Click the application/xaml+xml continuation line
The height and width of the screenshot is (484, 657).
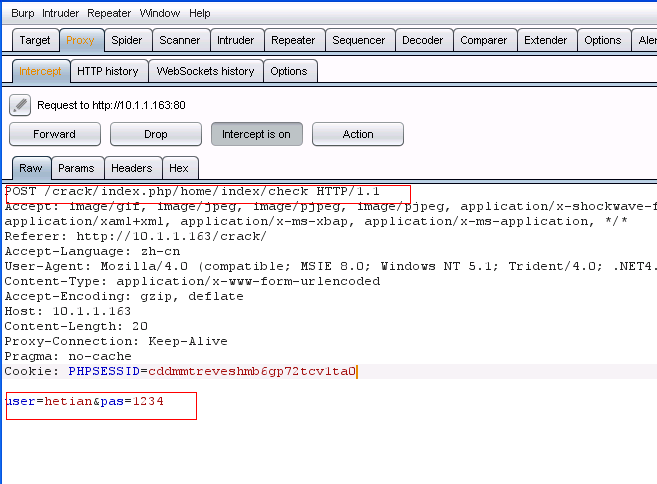click(316, 221)
